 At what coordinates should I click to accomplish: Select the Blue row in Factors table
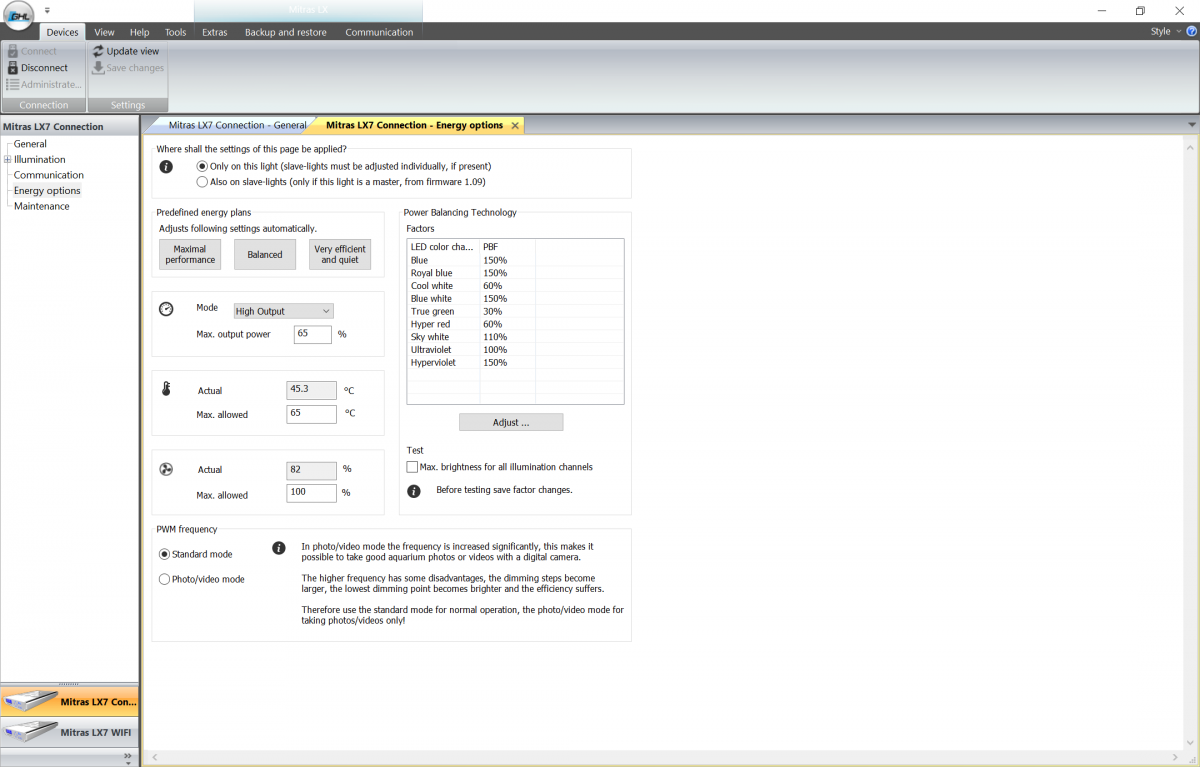(x=515, y=260)
